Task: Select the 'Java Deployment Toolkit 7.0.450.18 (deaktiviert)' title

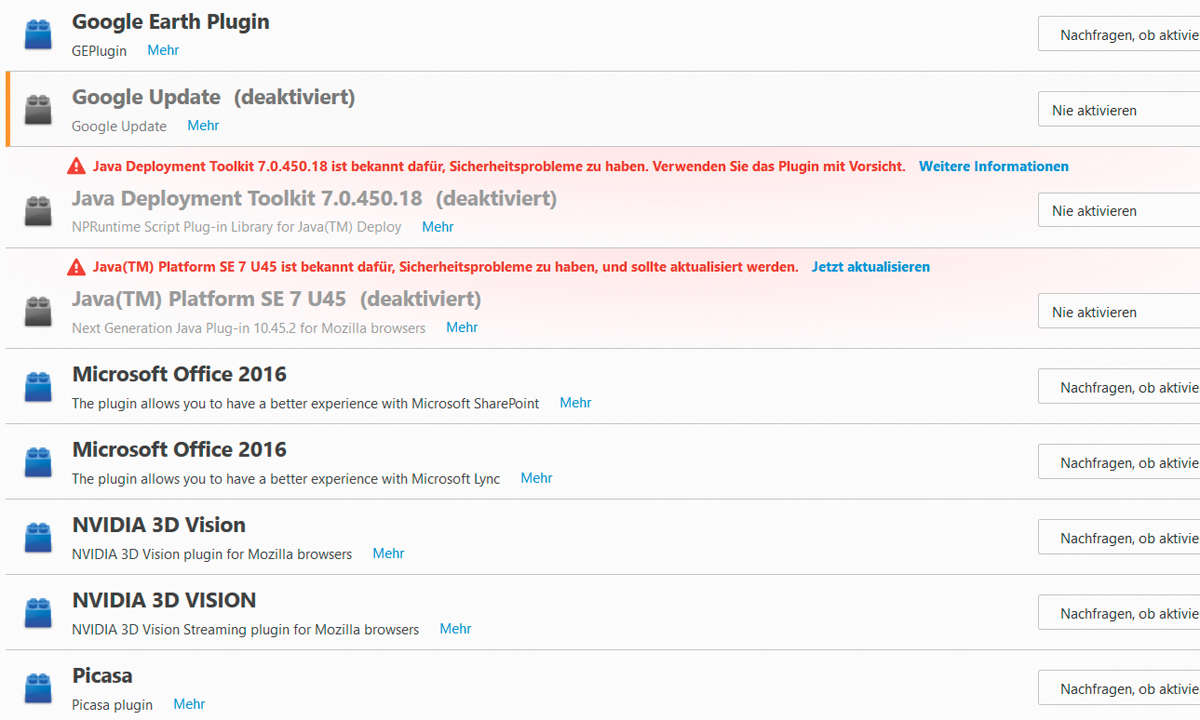Action: point(315,198)
